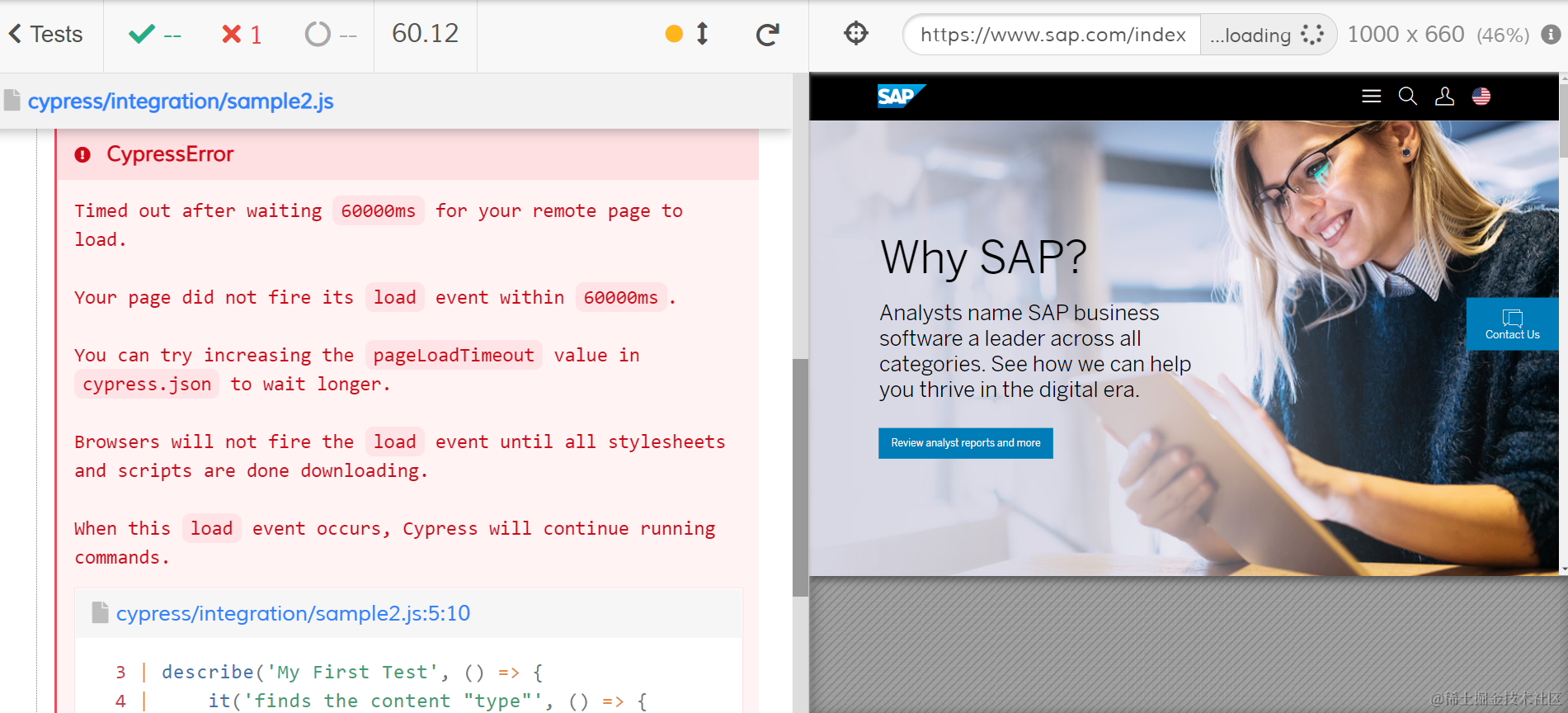Open the selector playground crosshair icon
Image resolution: width=1568 pixels, height=713 pixels.
(x=856, y=33)
